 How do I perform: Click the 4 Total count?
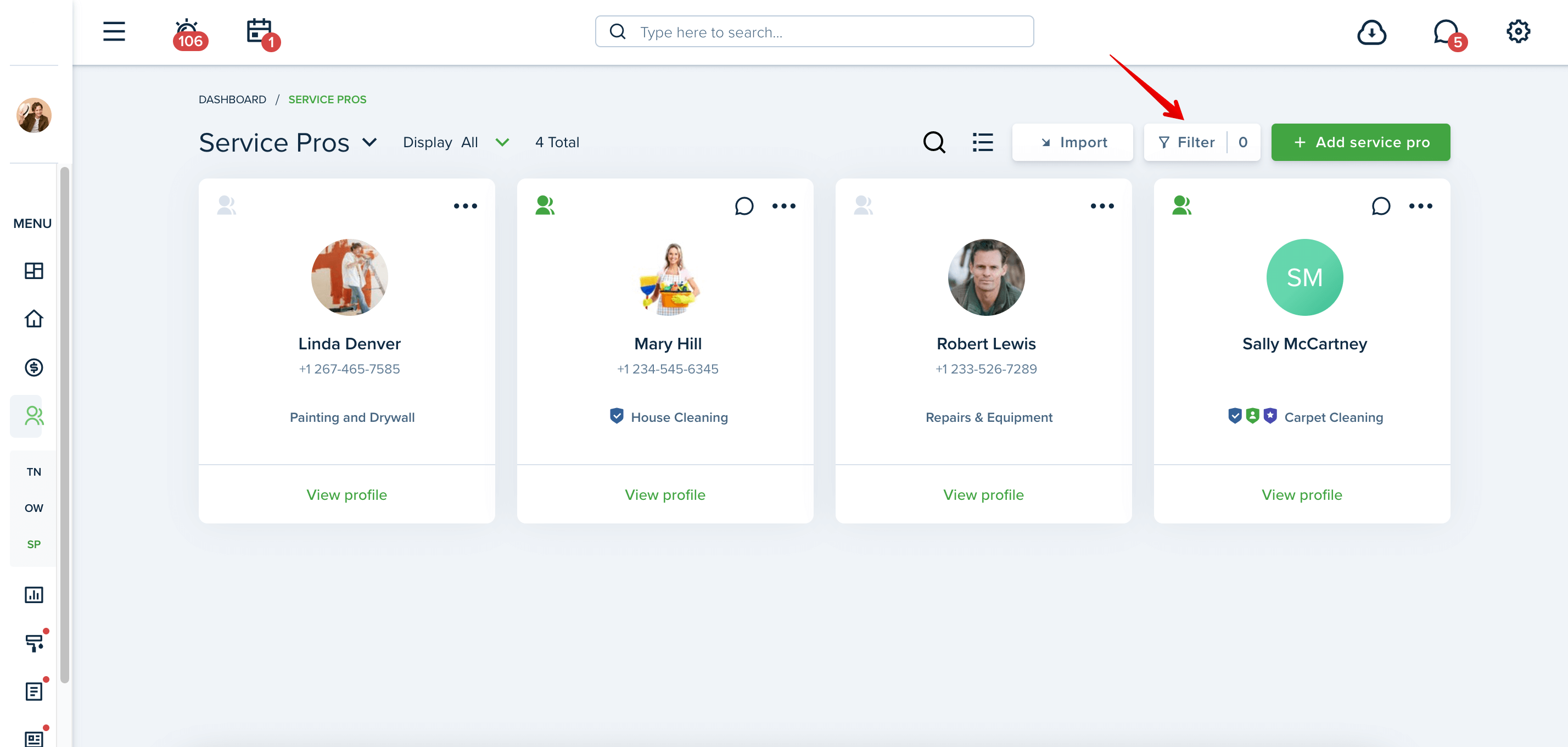(x=557, y=142)
